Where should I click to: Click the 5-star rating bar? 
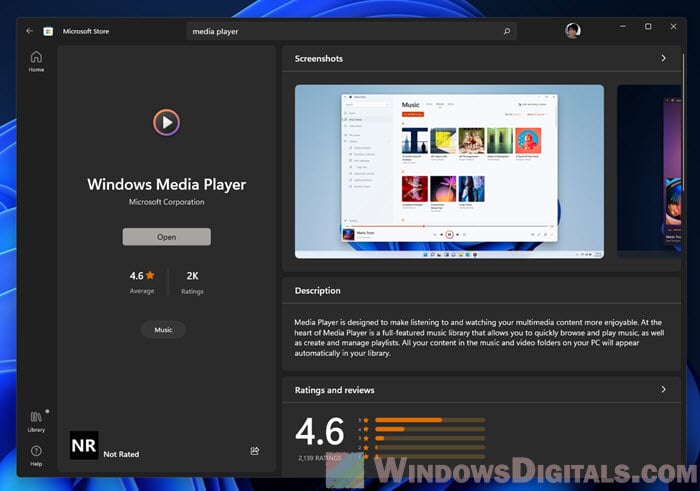(x=430, y=420)
